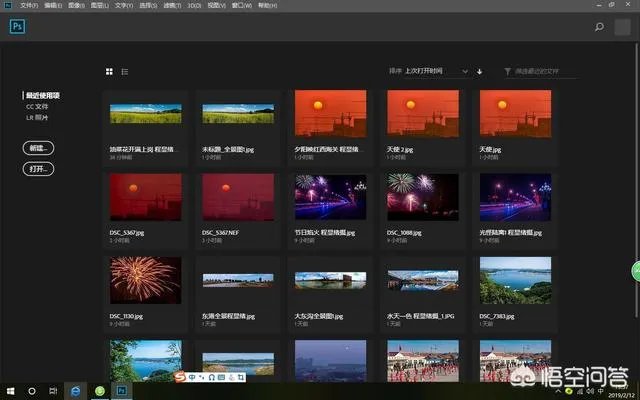Screen dimensions: 640x400
Task: Open the DSC_5367.NEF thumbnail
Action: [x=238, y=197]
